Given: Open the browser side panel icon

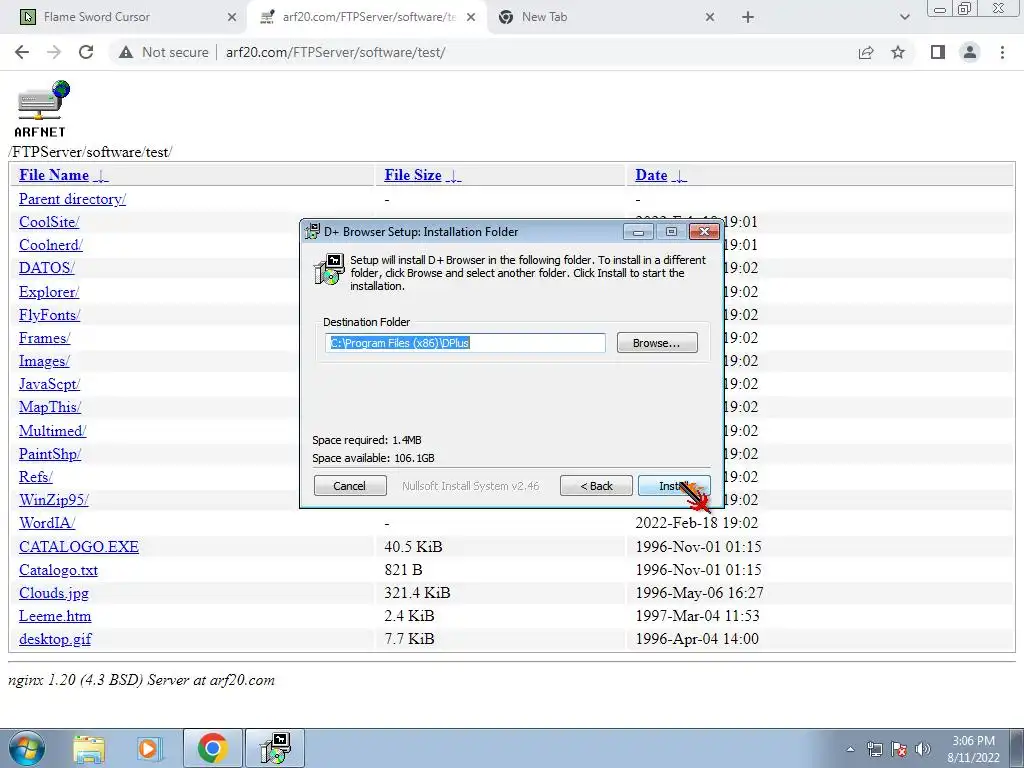Looking at the screenshot, I should (x=938, y=52).
